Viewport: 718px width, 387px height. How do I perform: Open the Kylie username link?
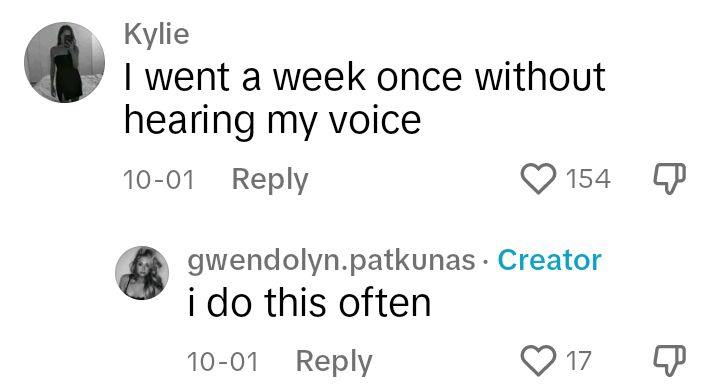tap(157, 34)
